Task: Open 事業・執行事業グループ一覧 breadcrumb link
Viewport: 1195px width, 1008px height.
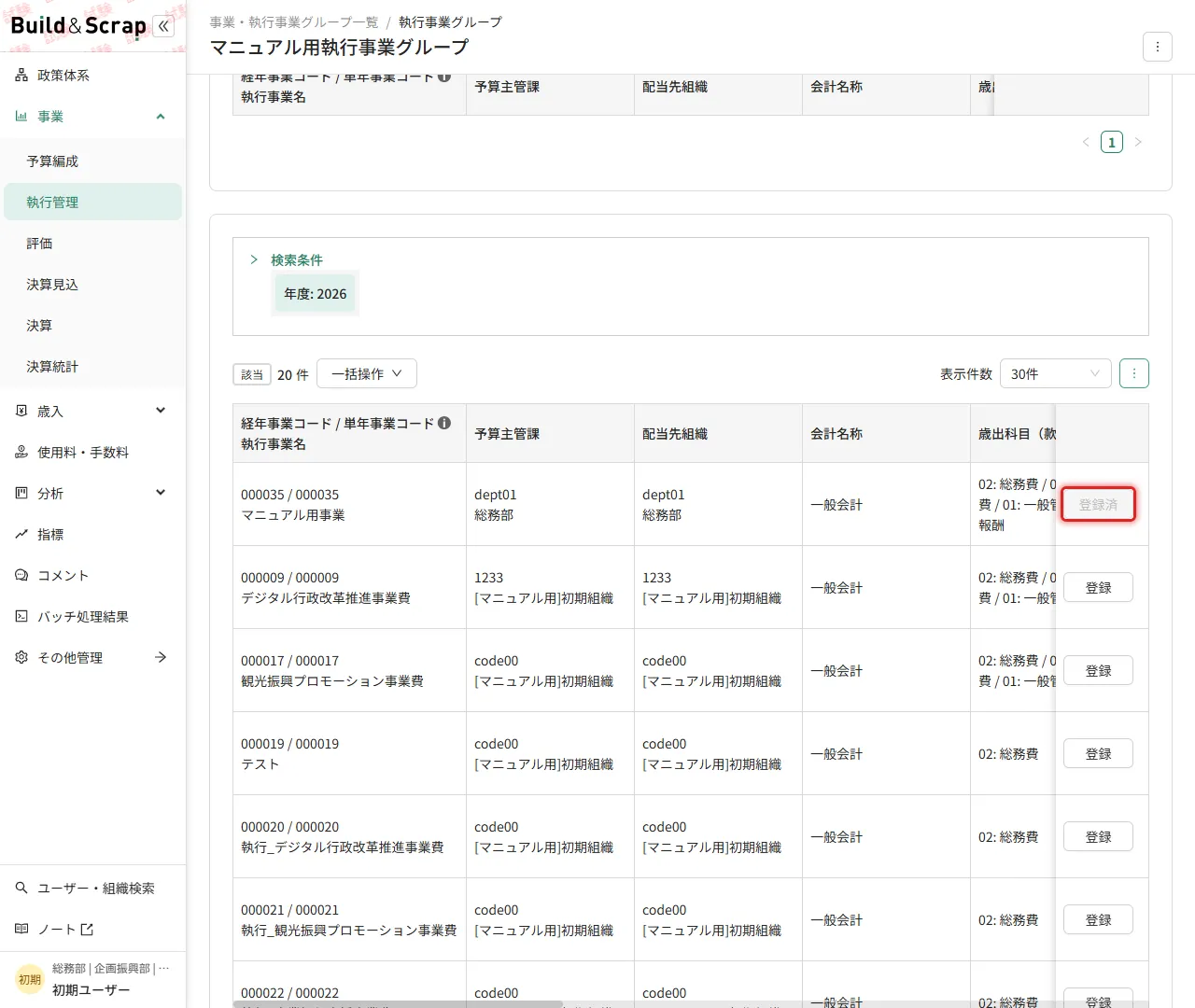Action: point(294,22)
